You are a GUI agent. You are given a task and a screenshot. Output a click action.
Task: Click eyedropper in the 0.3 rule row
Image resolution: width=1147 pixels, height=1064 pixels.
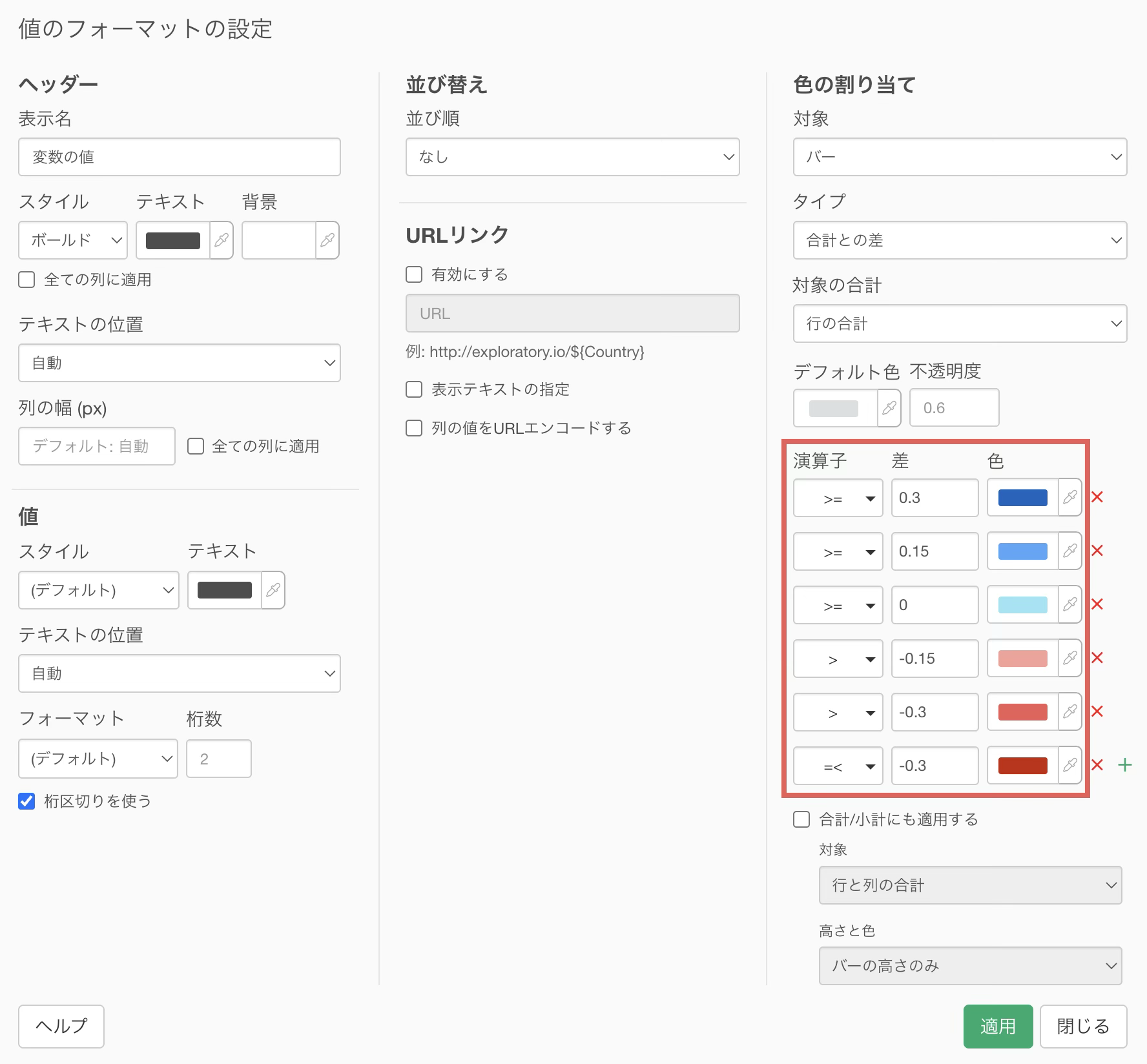1070,497
